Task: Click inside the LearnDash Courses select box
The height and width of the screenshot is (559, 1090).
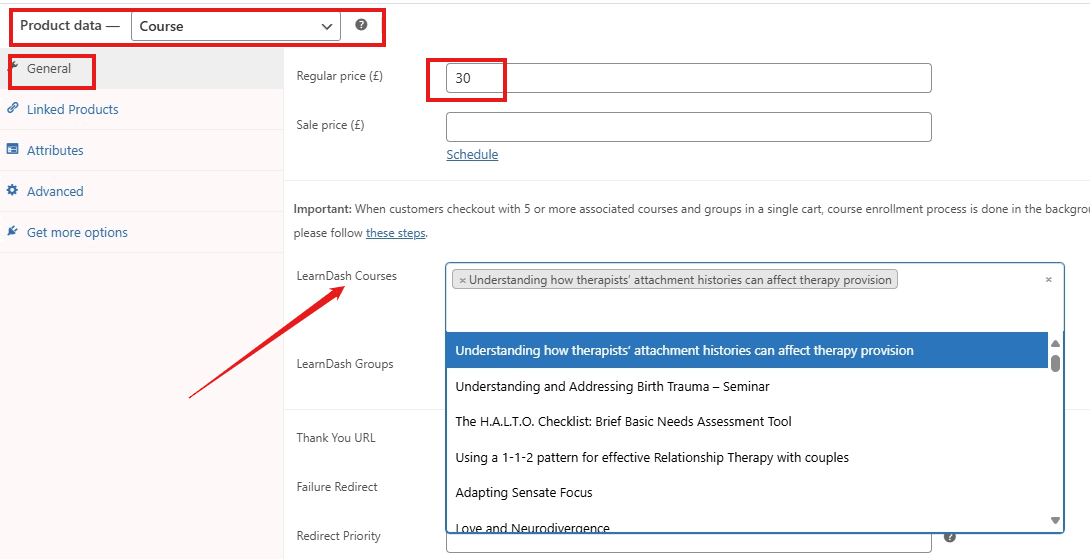Action: coord(755,298)
